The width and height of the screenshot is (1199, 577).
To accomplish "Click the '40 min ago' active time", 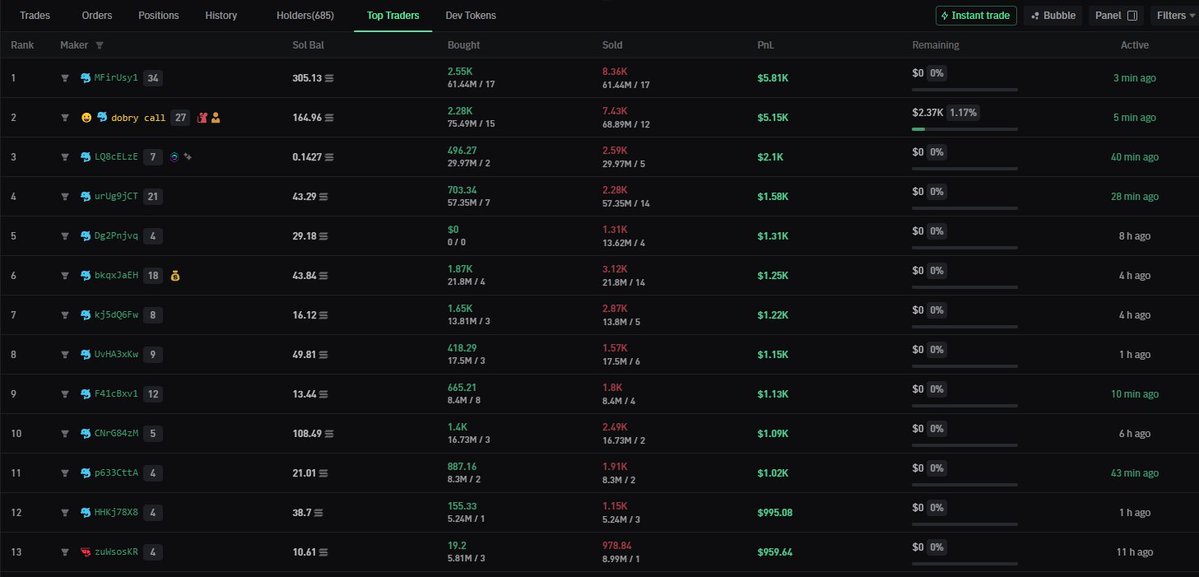I will pyautogui.click(x=1135, y=157).
